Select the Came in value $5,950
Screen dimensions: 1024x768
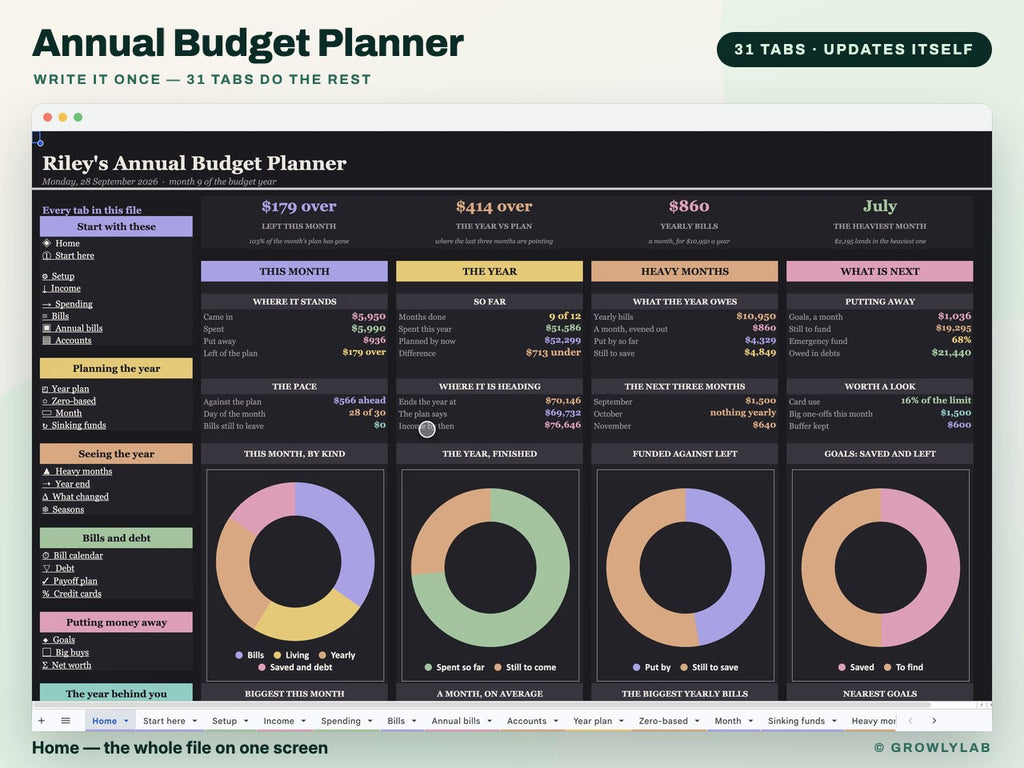[x=368, y=316]
